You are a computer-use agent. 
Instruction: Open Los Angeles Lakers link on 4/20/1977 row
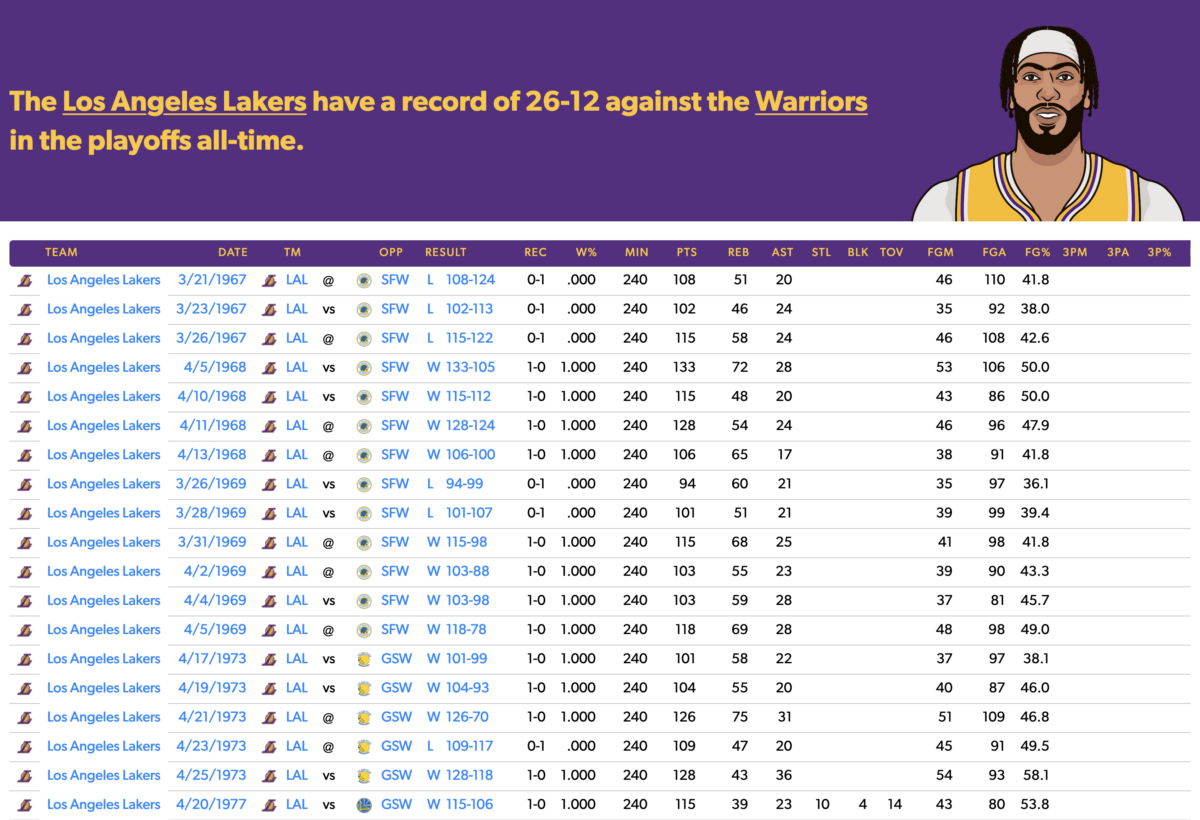tap(104, 805)
